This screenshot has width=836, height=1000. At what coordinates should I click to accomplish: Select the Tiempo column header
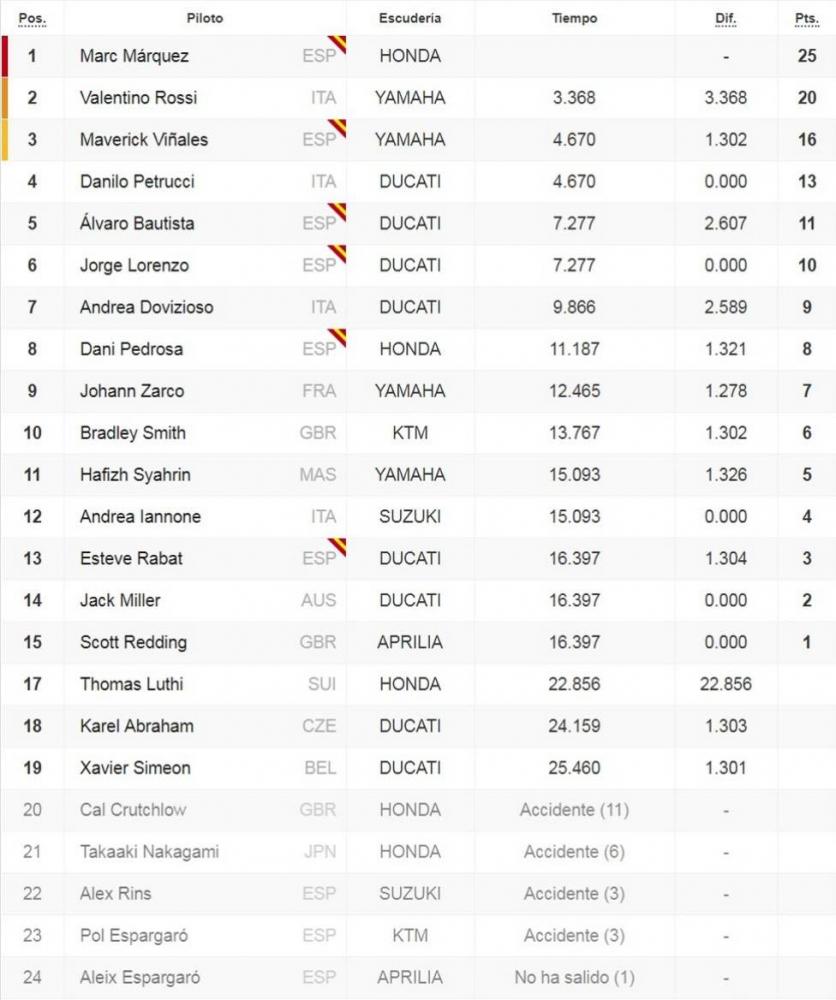coord(575,18)
